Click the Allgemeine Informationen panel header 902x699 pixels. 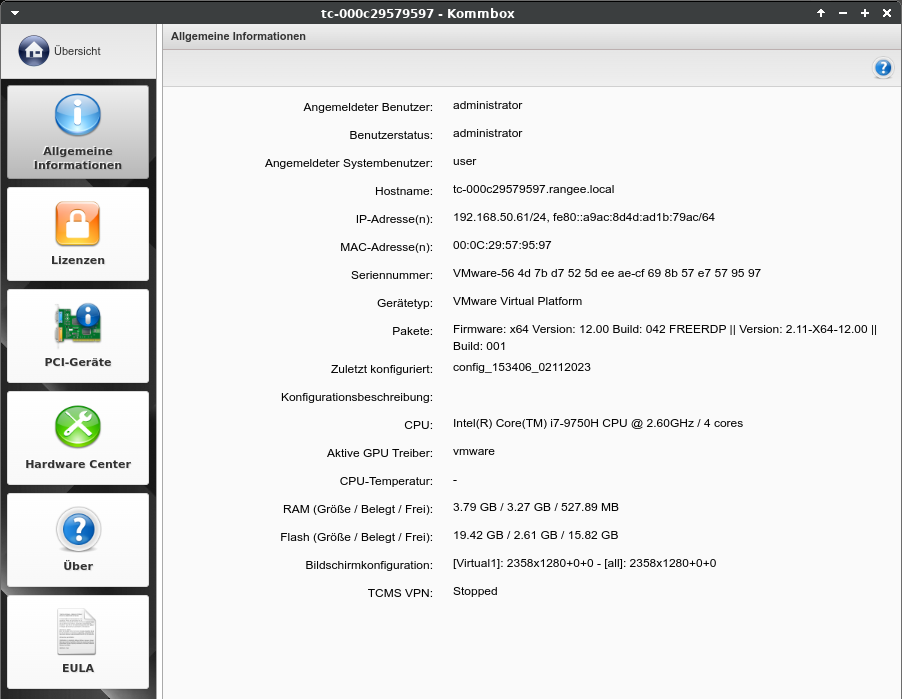click(238, 36)
